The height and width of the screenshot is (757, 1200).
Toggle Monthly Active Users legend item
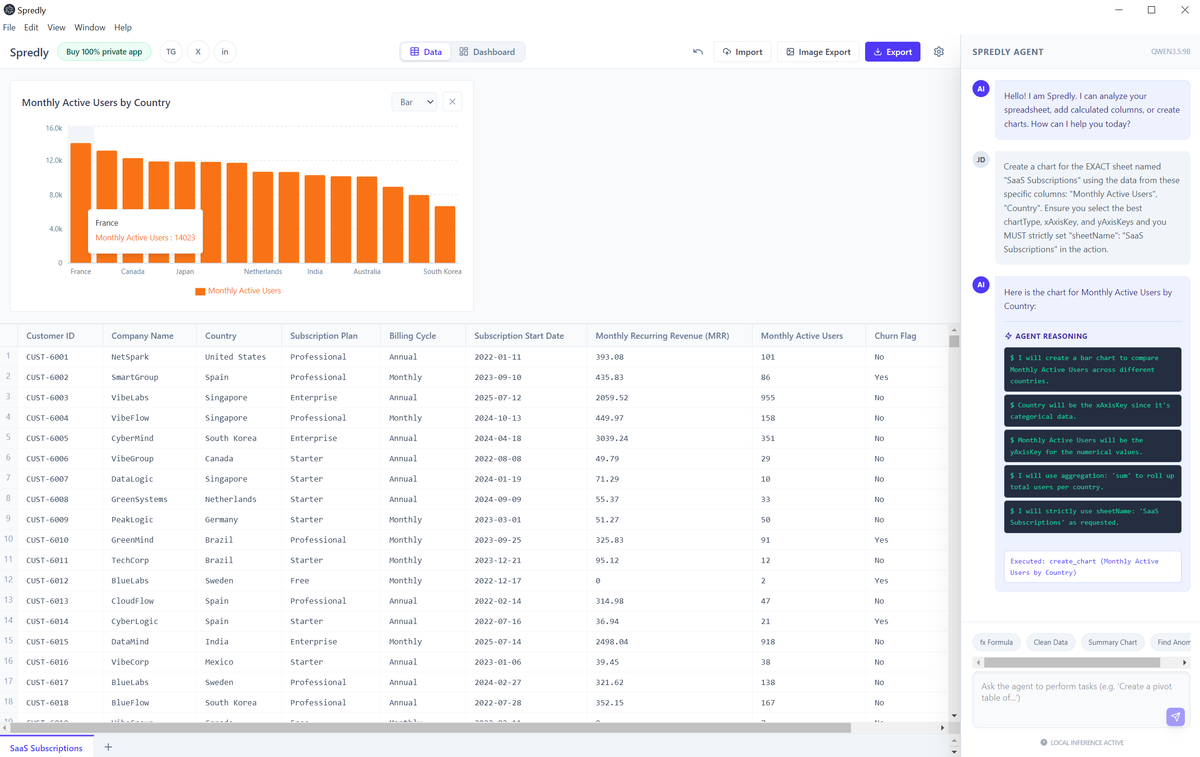(x=238, y=291)
